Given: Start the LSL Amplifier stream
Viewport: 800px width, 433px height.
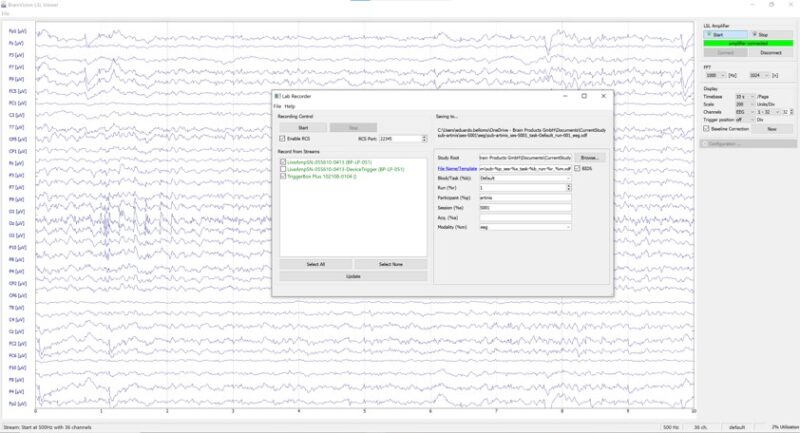Looking at the screenshot, I should (726, 35).
